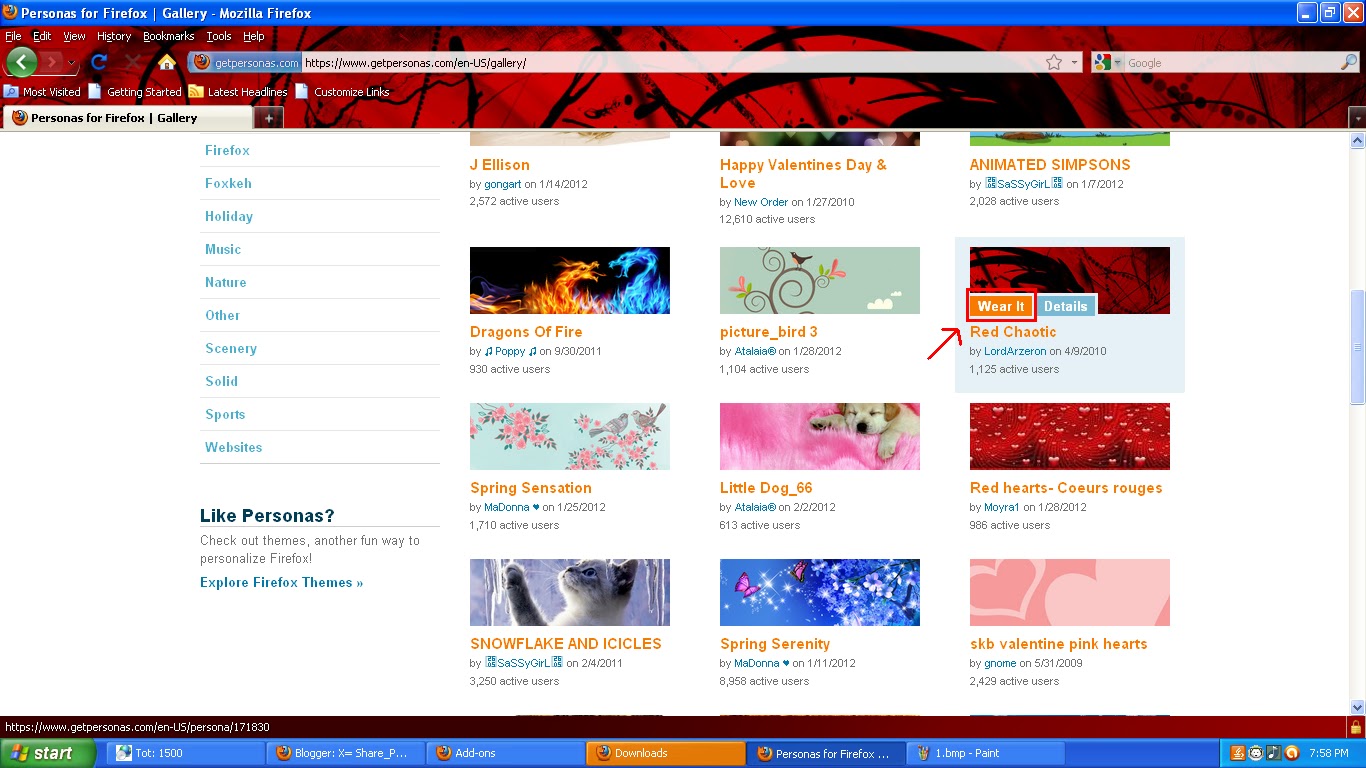Open the Tools menu
Screen dimensions: 1366x768
pos(219,36)
